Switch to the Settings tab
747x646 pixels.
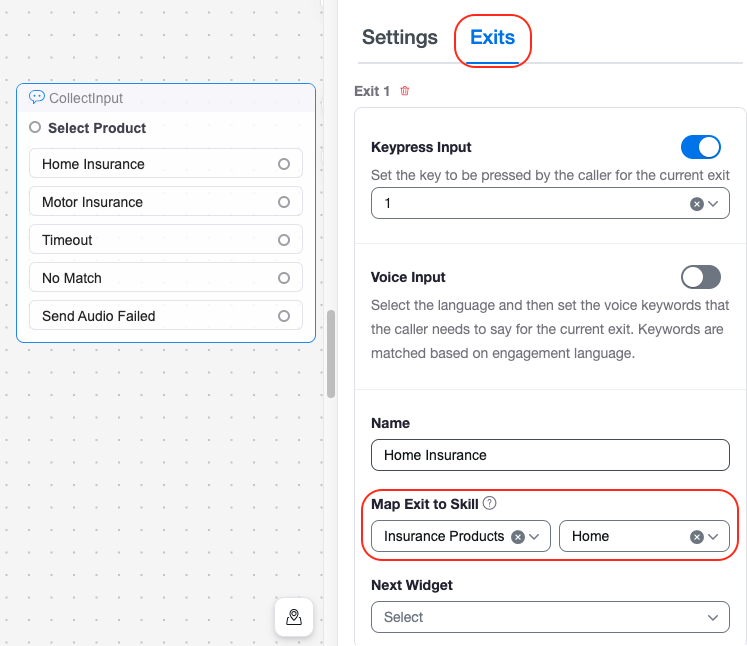(x=400, y=38)
